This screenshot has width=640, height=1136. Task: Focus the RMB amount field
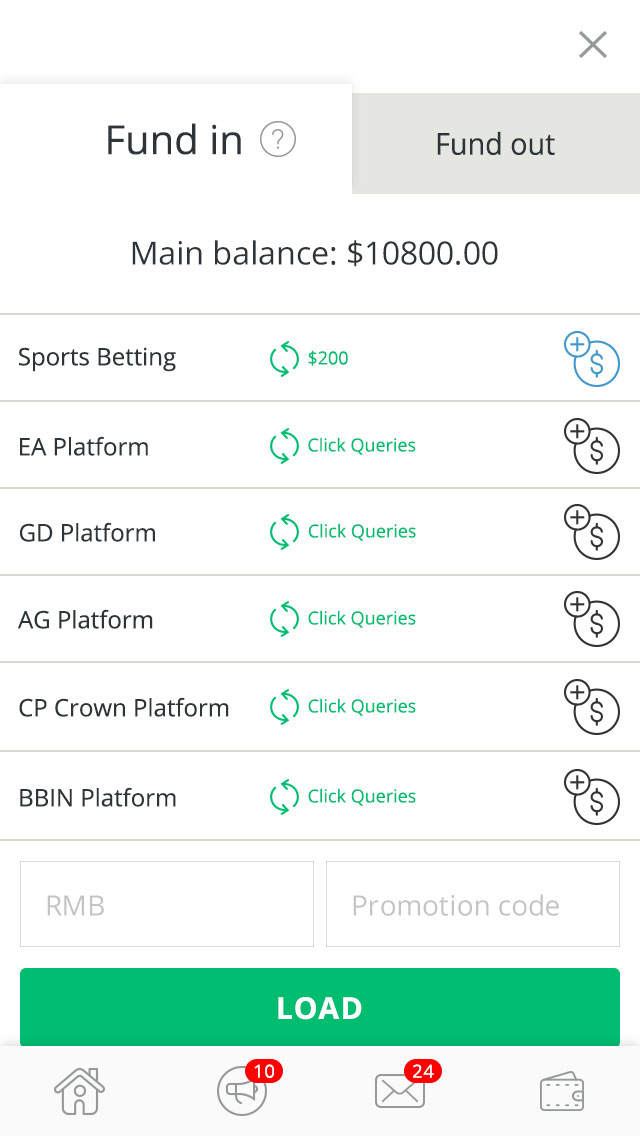(167, 905)
